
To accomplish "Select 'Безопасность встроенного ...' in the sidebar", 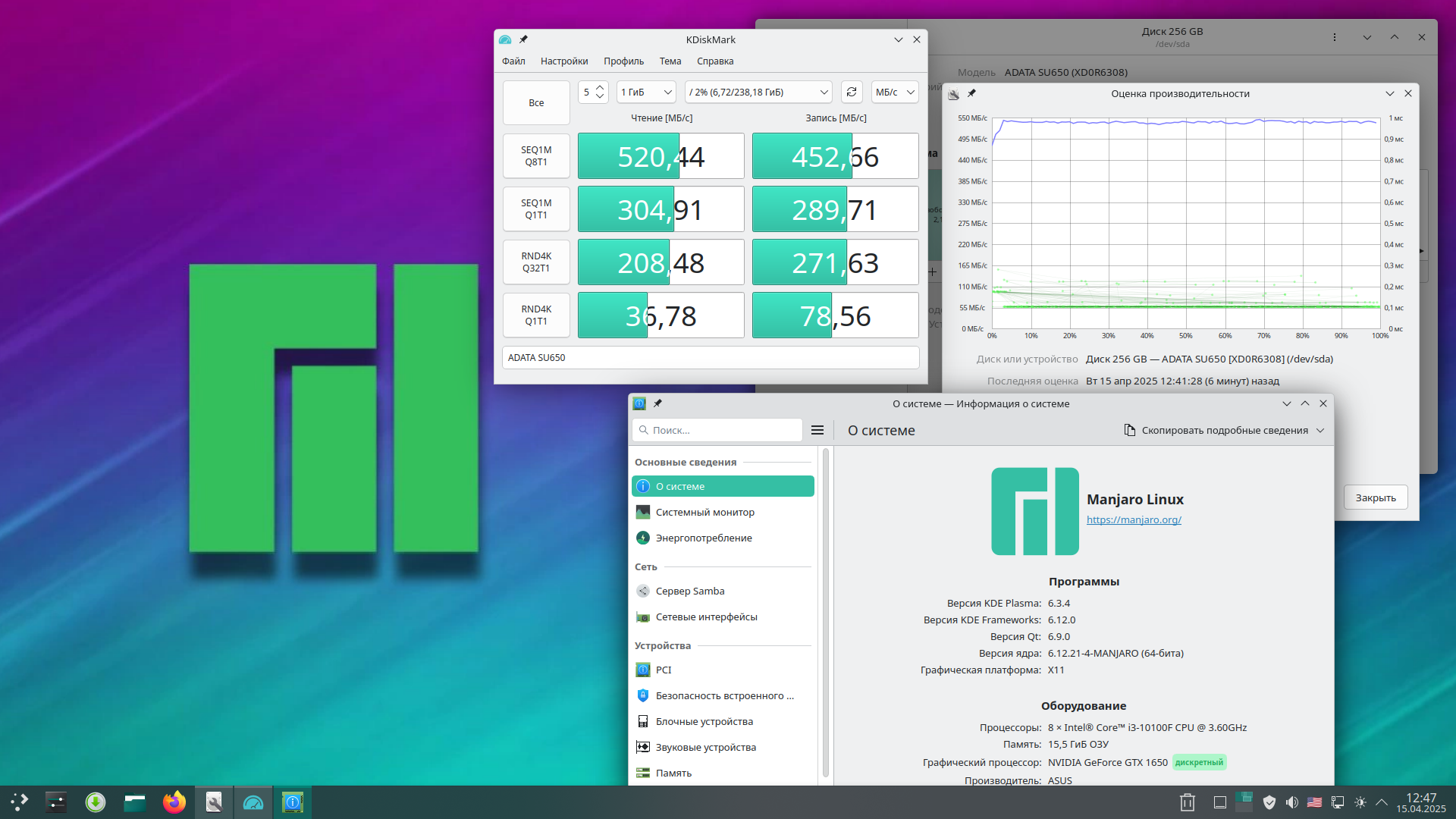I will [723, 695].
